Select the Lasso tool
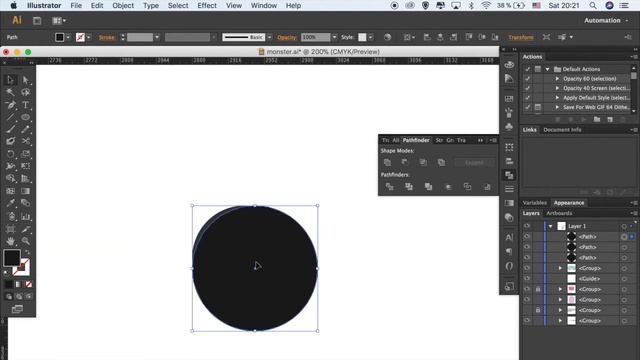The width and height of the screenshot is (640, 360). coord(25,92)
